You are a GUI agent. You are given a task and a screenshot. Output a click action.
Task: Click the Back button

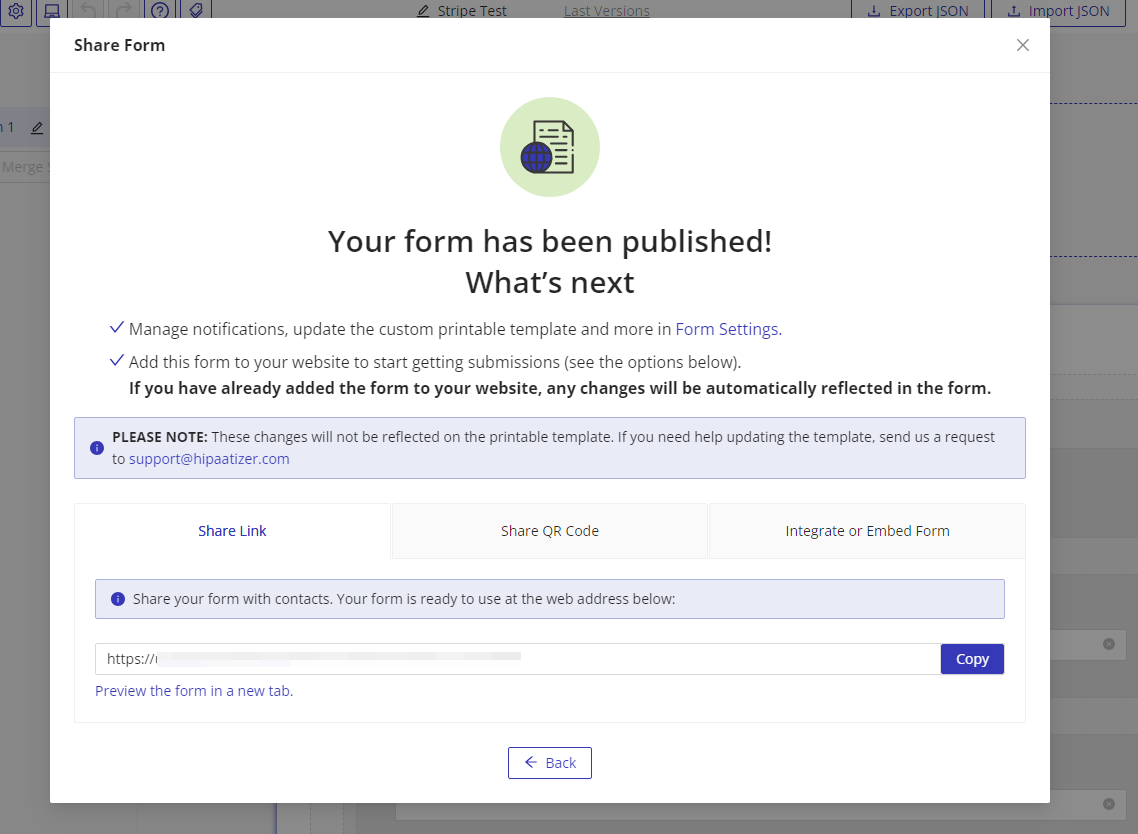(x=549, y=763)
